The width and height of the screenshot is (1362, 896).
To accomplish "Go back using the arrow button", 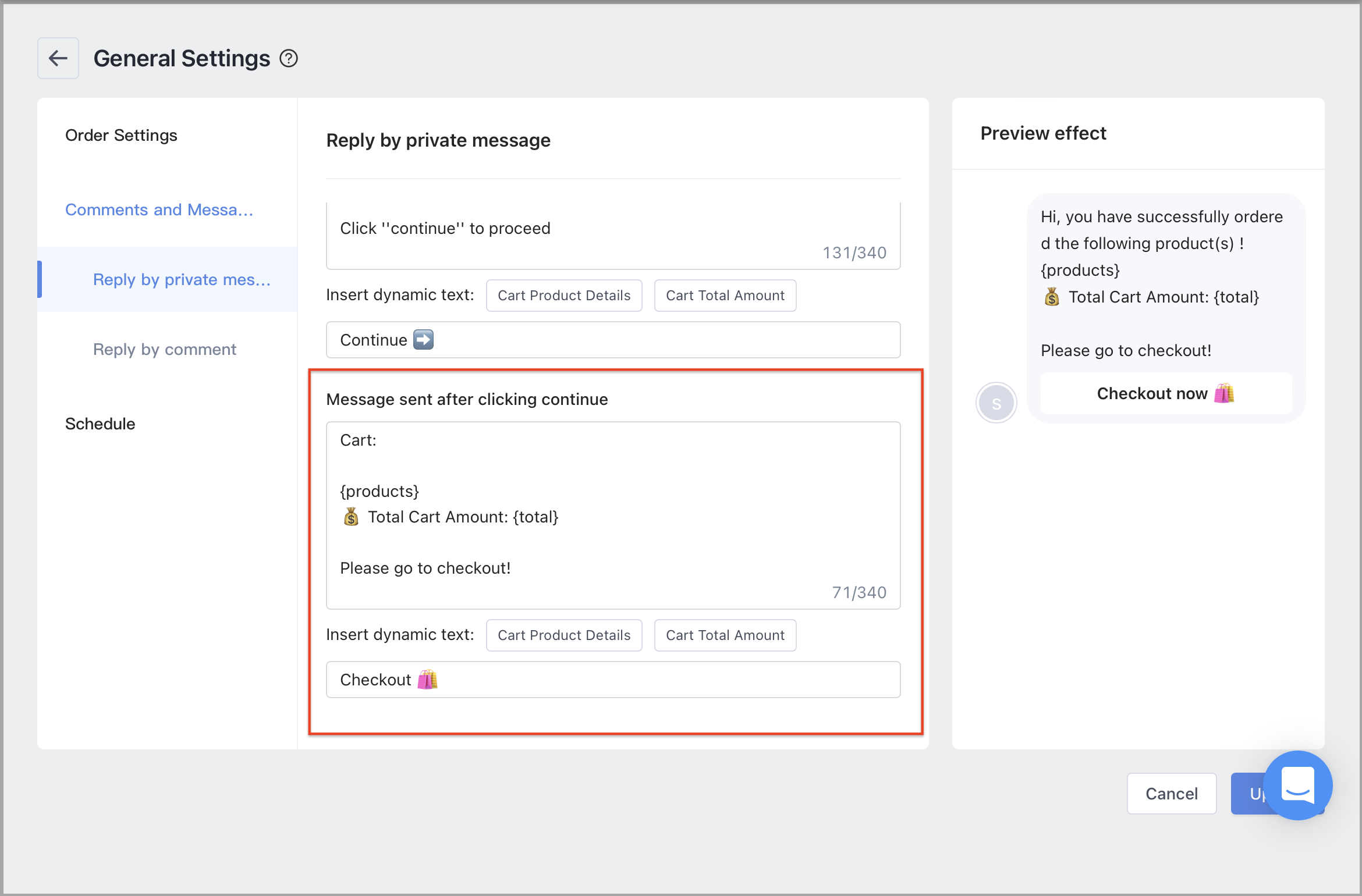I will pyautogui.click(x=58, y=58).
